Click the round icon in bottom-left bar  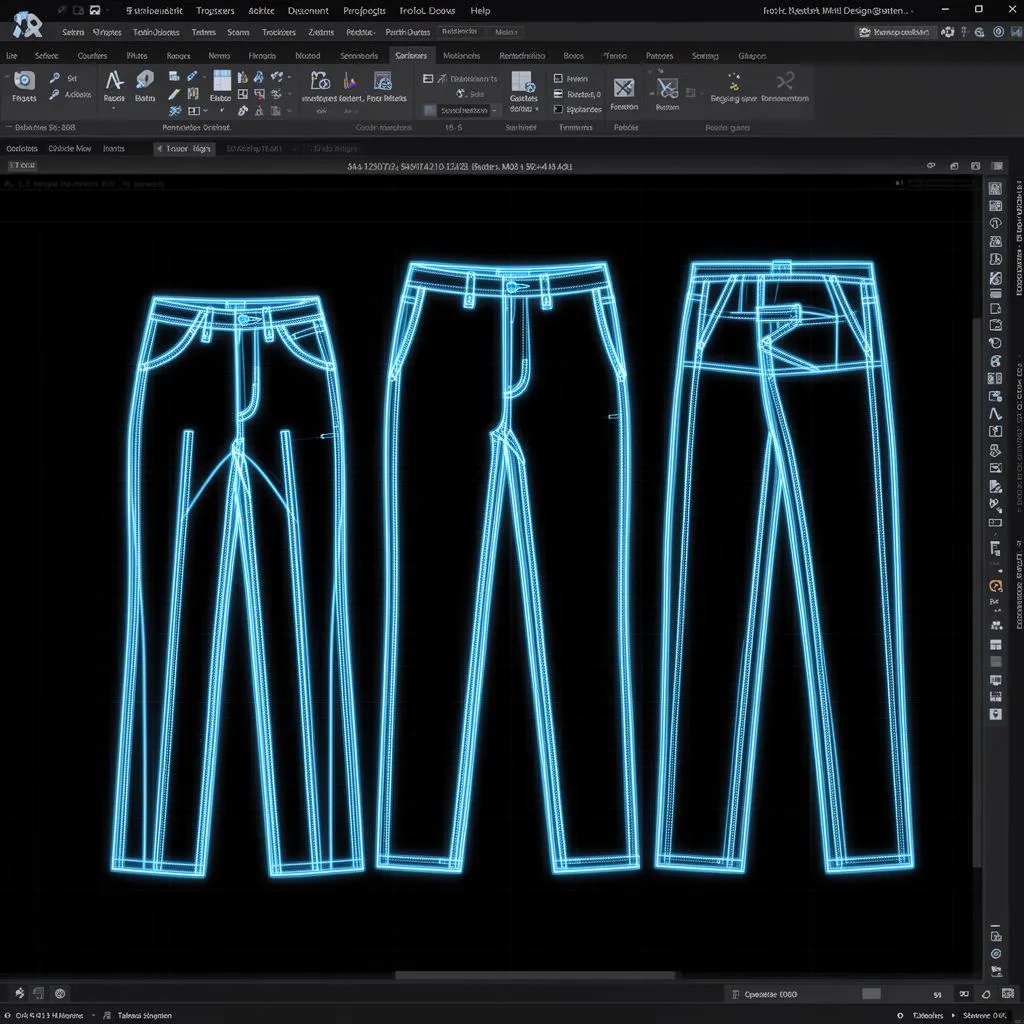coord(60,993)
